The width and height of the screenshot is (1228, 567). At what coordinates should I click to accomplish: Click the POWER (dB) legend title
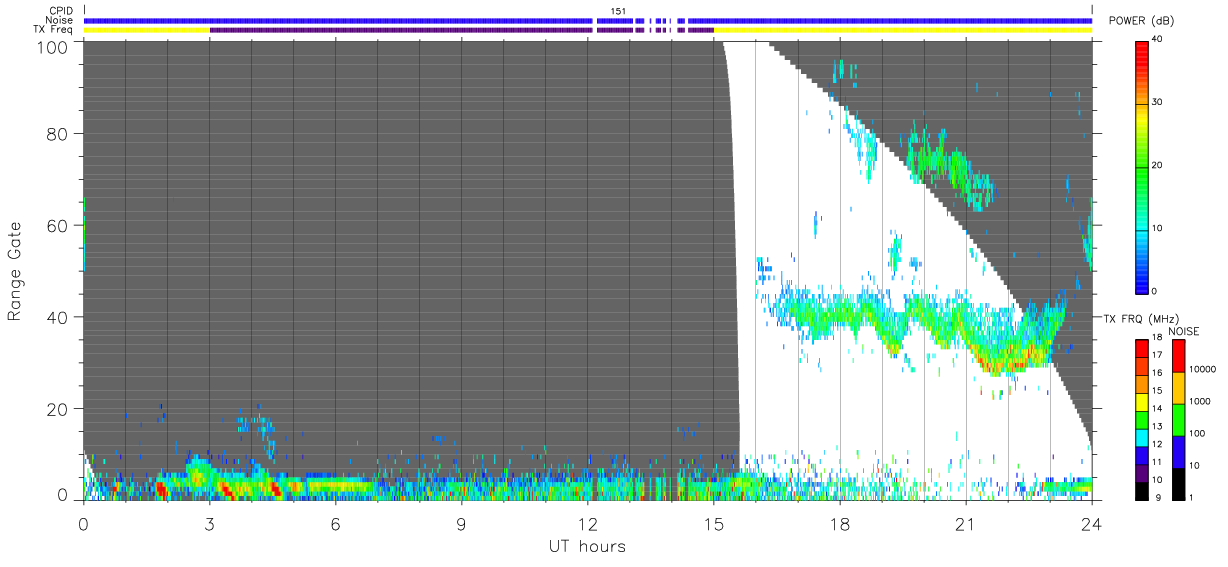tap(1142, 21)
